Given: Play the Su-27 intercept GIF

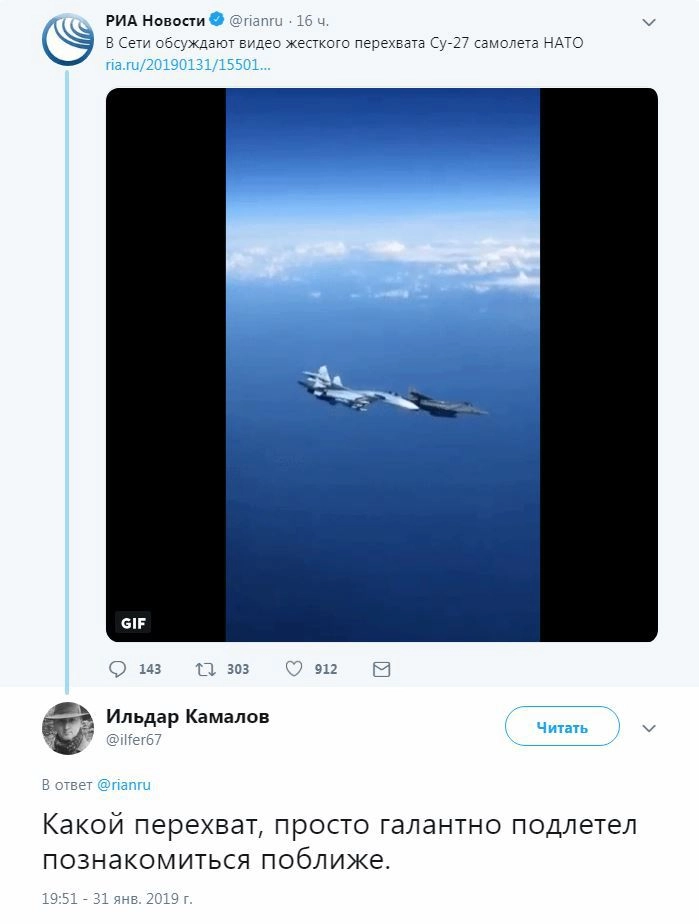Looking at the screenshot, I should tap(382, 365).
